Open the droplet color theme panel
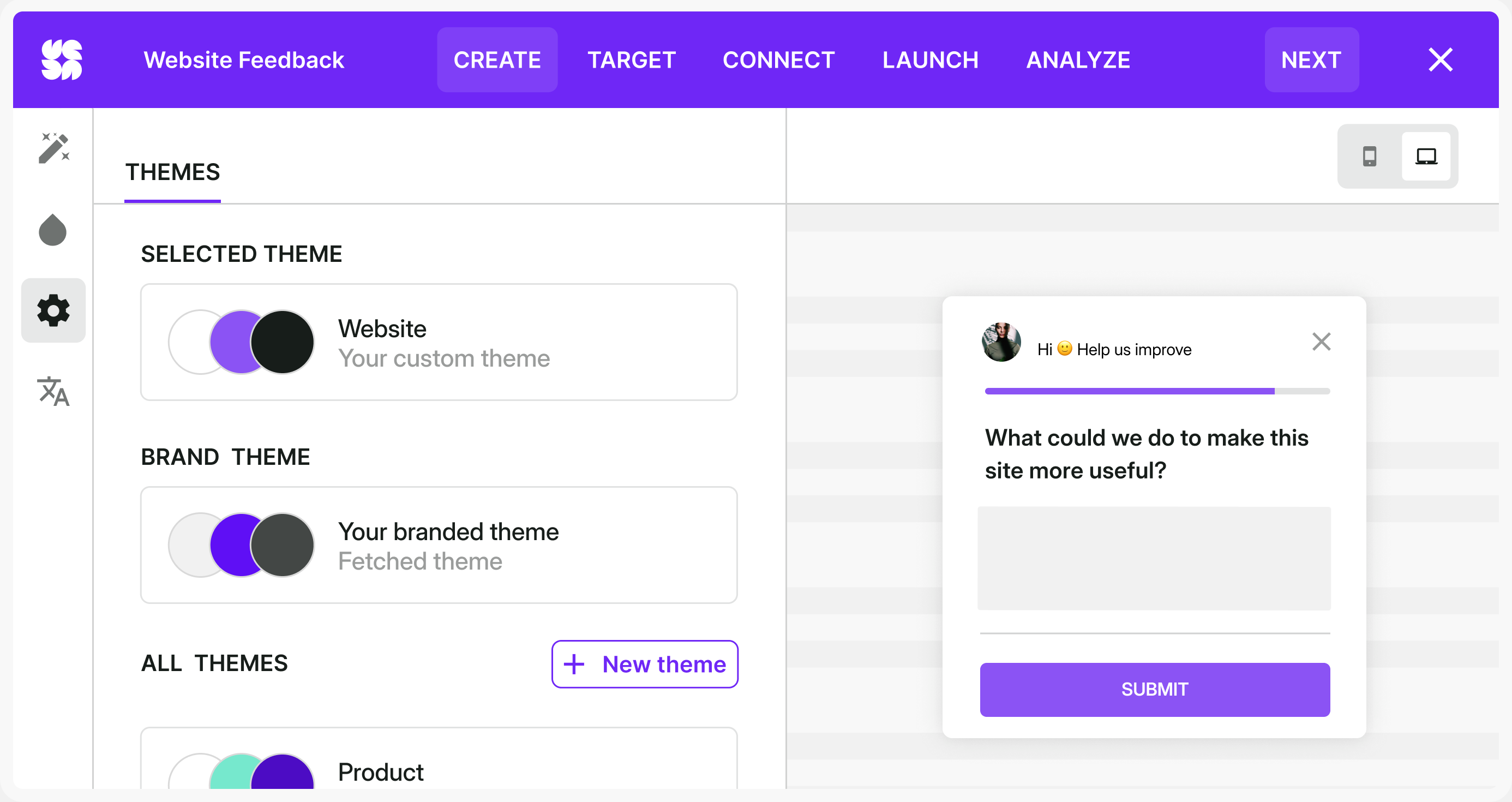 click(53, 229)
